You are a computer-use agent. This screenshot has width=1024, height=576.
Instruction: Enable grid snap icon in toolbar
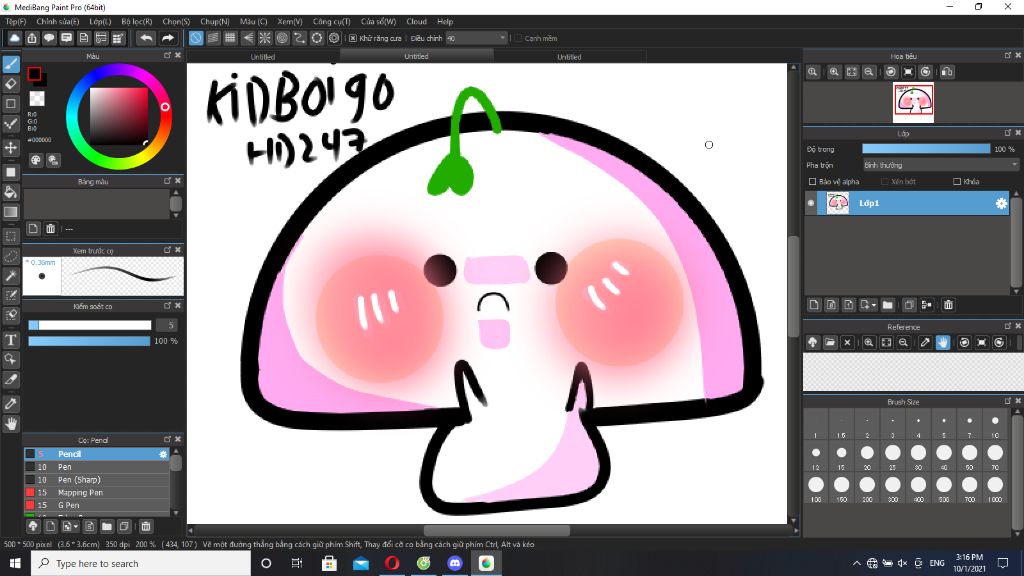[230, 38]
